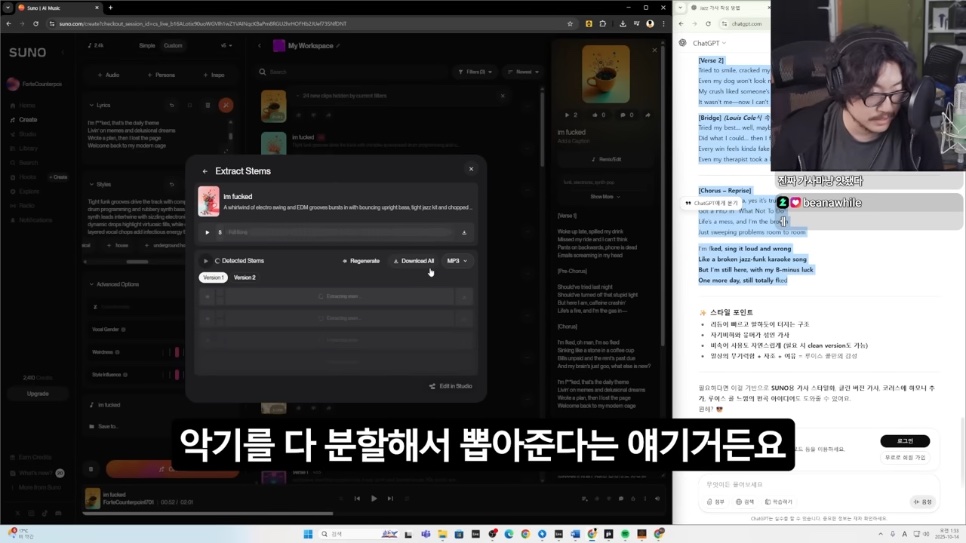Click the song cover thumbnail in dialog
This screenshot has height=543, width=966.
point(208,201)
